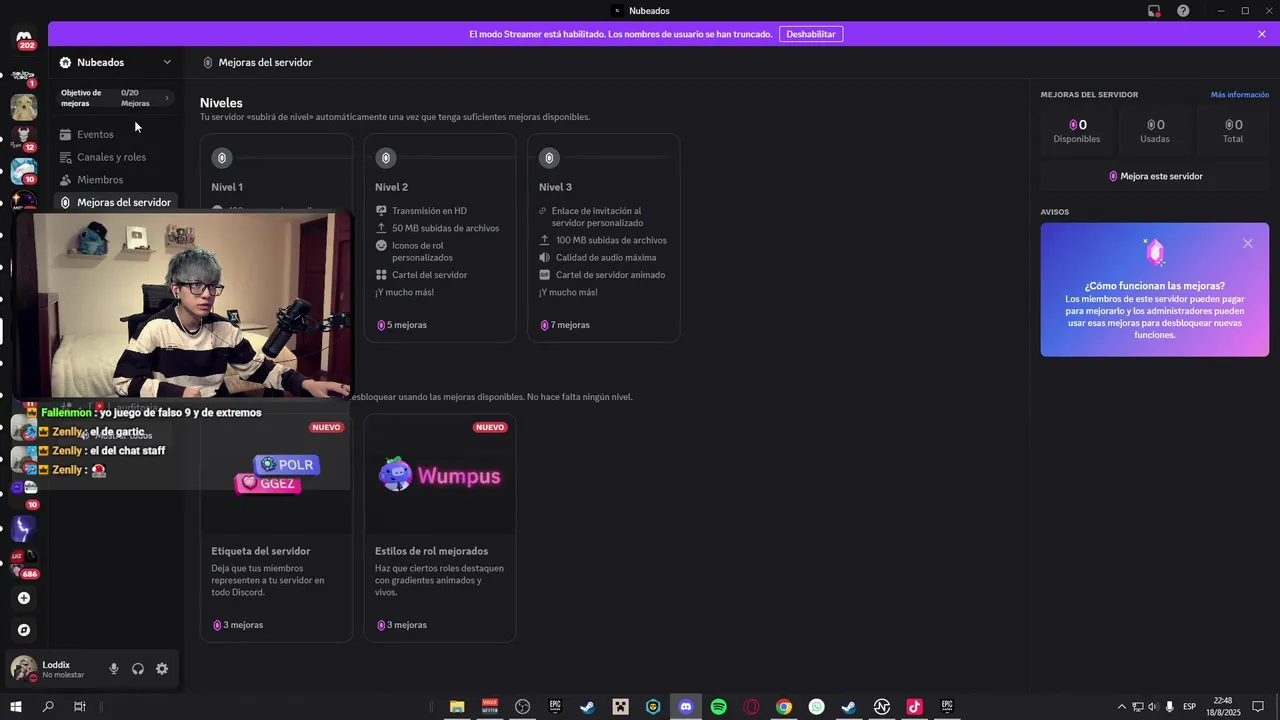Open user settings gear icon
1280x720 pixels.
click(x=162, y=669)
